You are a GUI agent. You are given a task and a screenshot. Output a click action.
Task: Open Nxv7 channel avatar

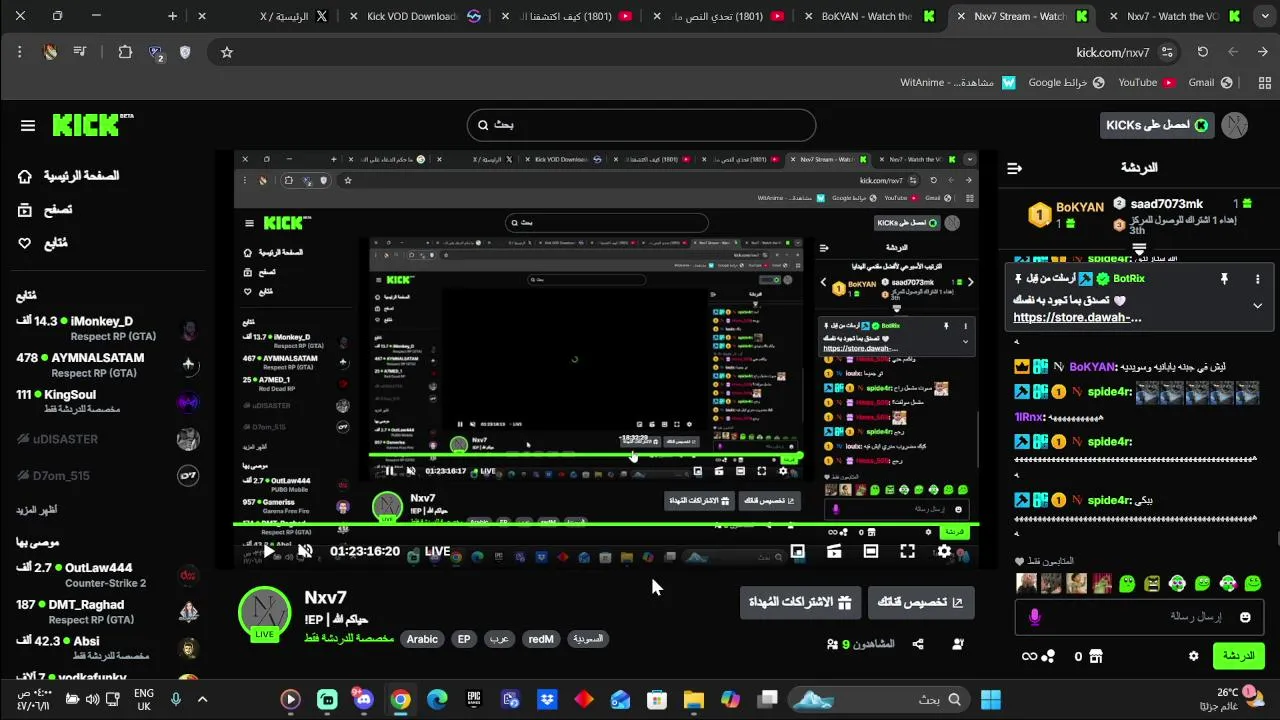click(x=264, y=612)
